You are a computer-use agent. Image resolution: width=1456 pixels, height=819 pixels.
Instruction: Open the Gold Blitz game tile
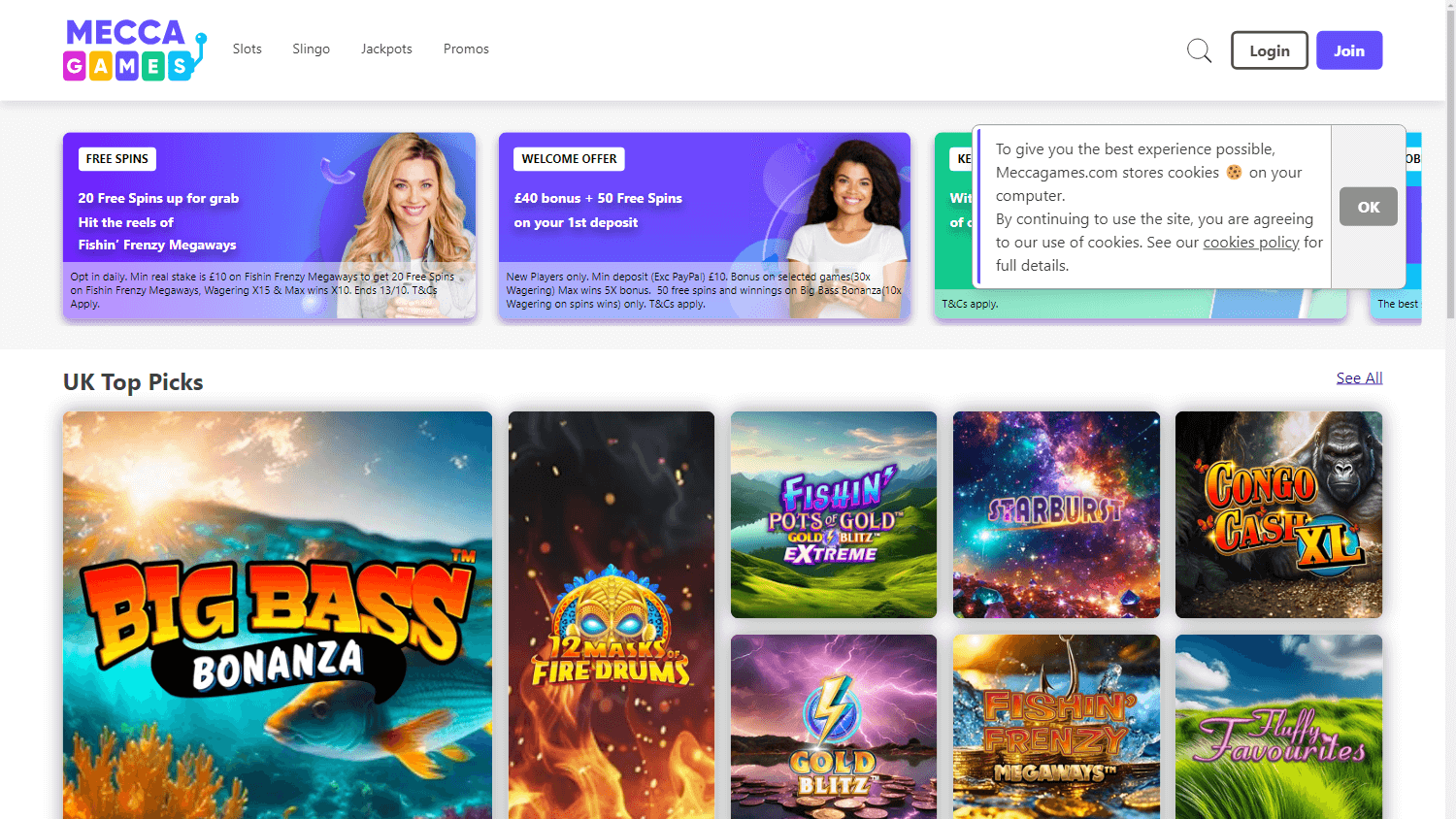click(x=834, y=727)
